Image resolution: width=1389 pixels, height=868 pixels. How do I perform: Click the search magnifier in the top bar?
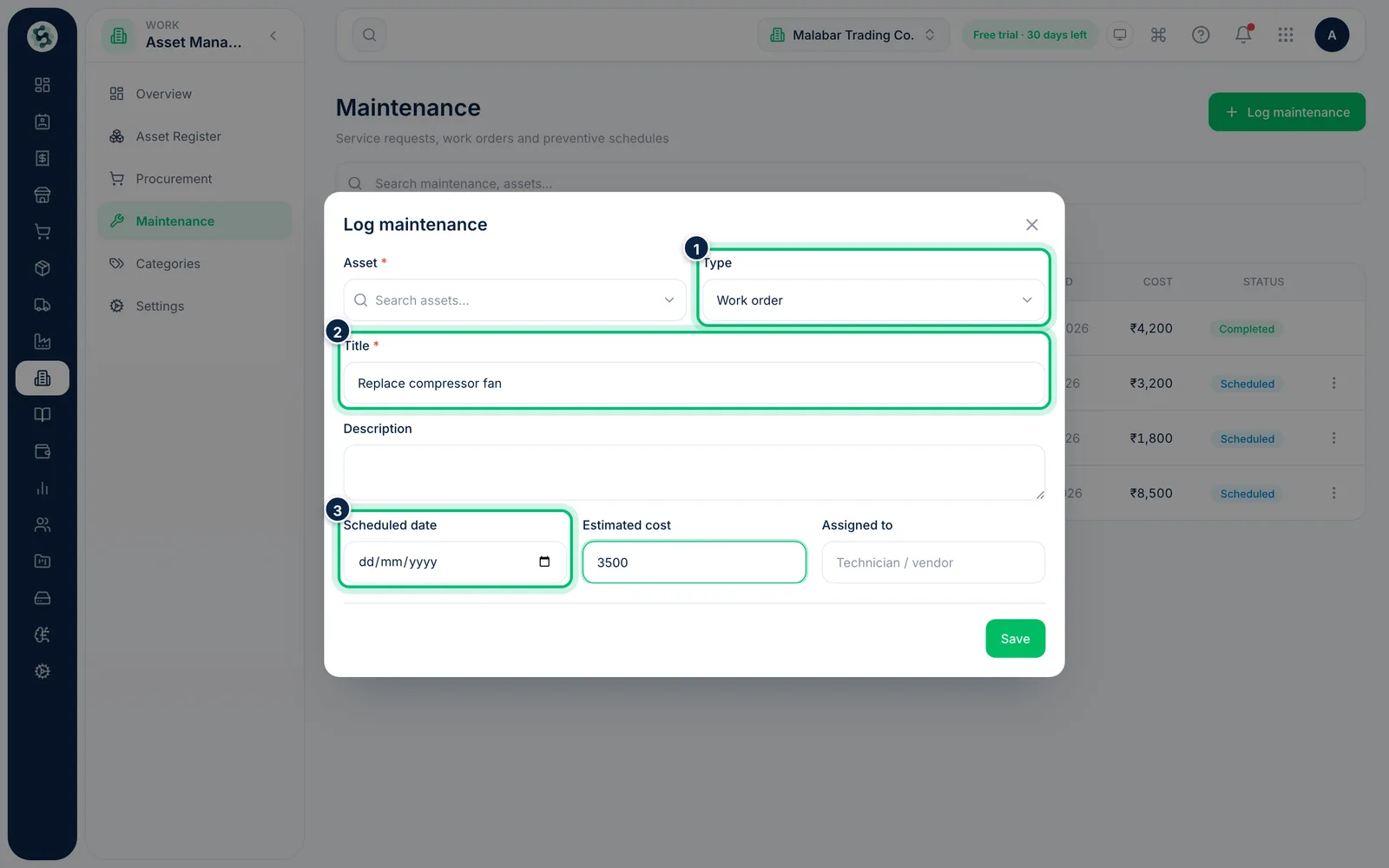pyautogui.click(x=369, y=35)
